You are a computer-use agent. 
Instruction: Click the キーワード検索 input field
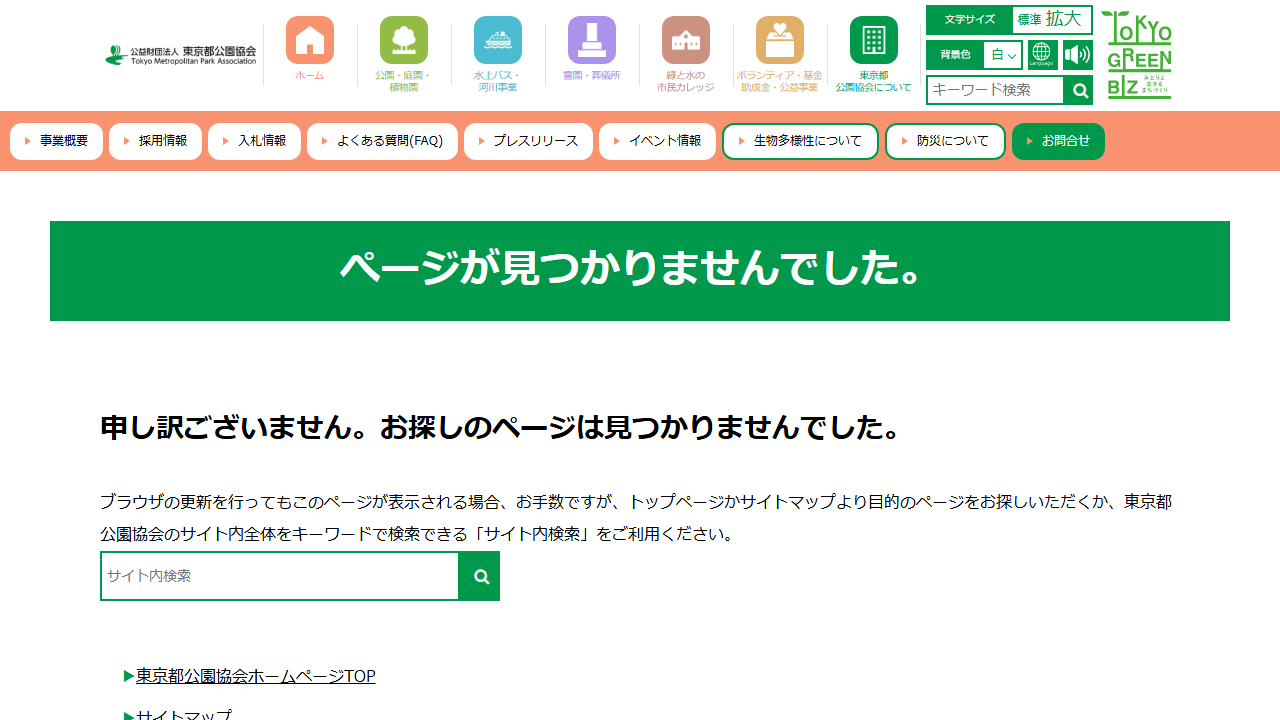click(x=995, y=90)
